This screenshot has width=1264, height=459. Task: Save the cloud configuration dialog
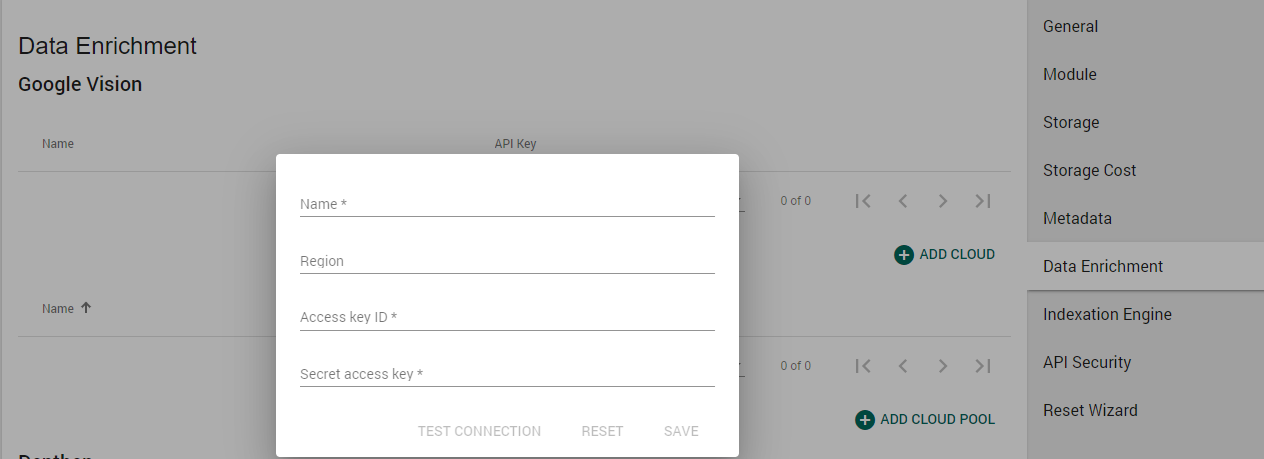tap(681, 431)
